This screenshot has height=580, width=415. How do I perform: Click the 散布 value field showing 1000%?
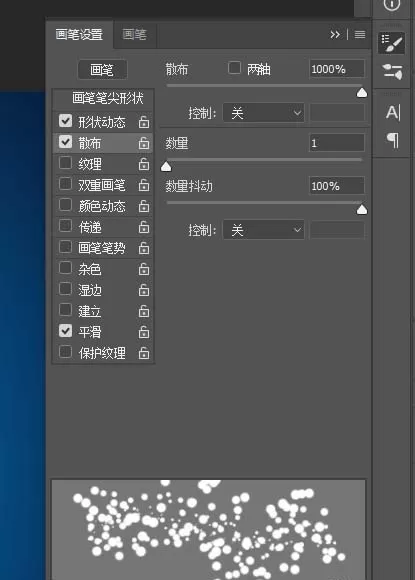(x=337, y=69)
